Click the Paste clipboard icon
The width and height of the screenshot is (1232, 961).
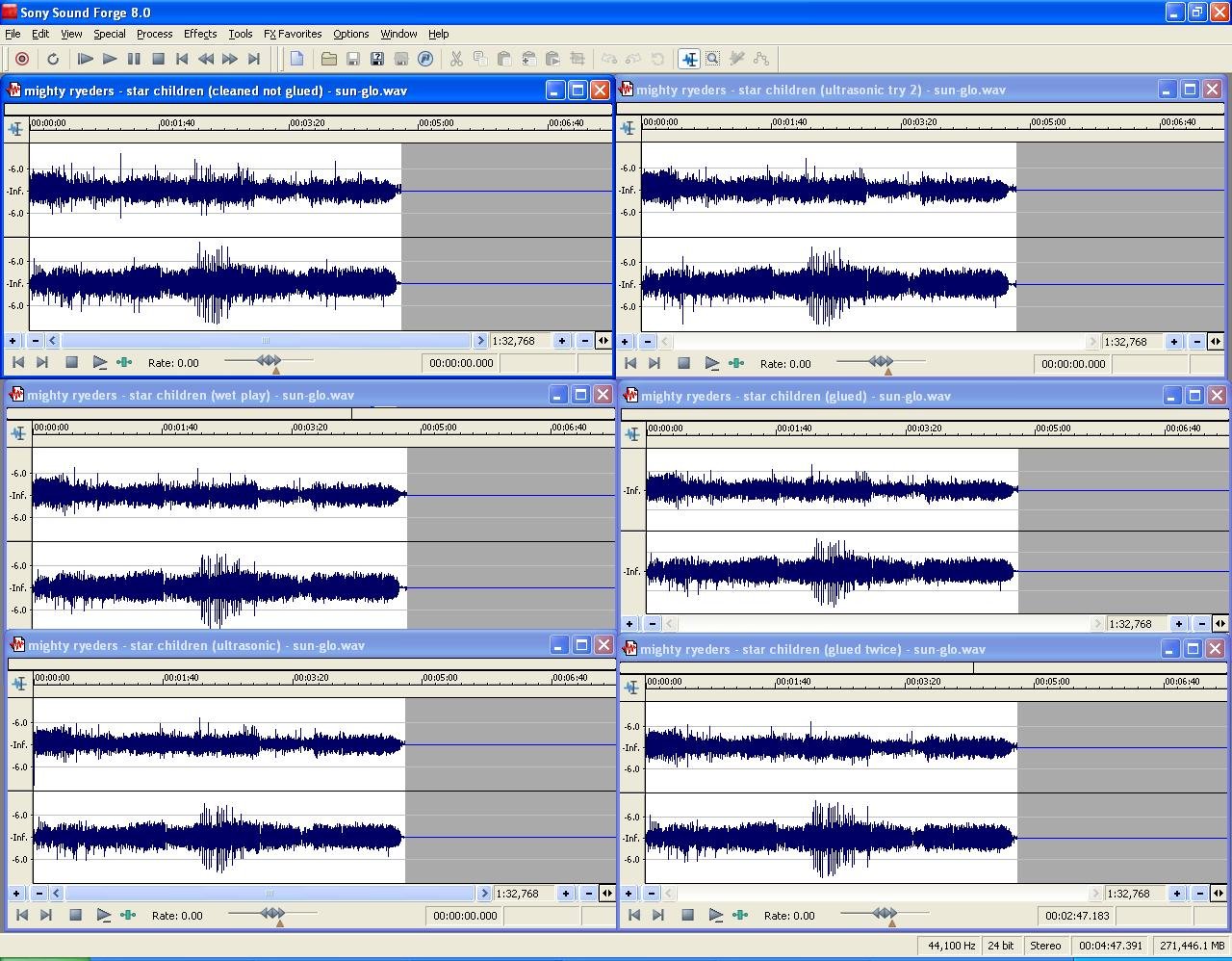coord(504,59)
